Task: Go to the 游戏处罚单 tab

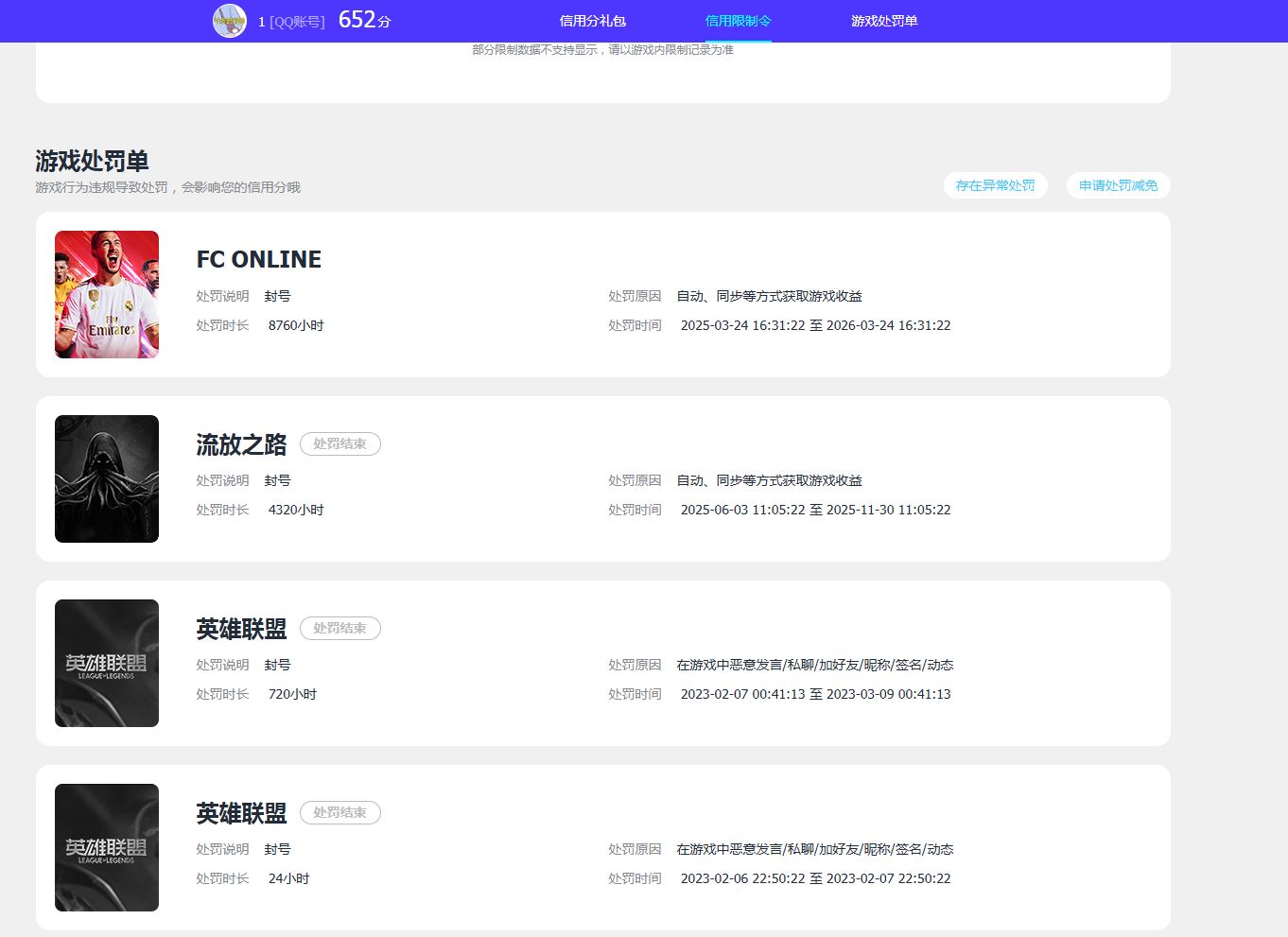Action: click(883, 21)
